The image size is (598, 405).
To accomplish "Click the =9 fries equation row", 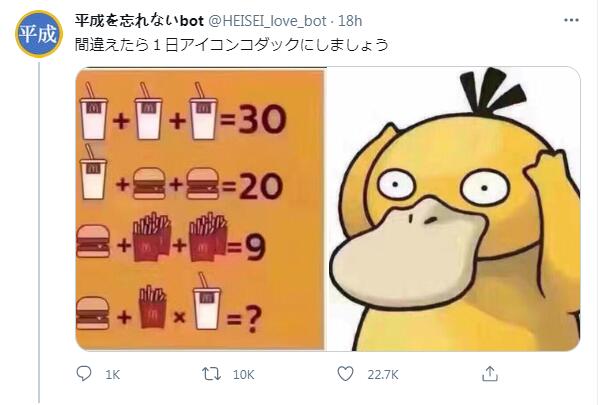I will pyautogui.click(x=171, y=237).
